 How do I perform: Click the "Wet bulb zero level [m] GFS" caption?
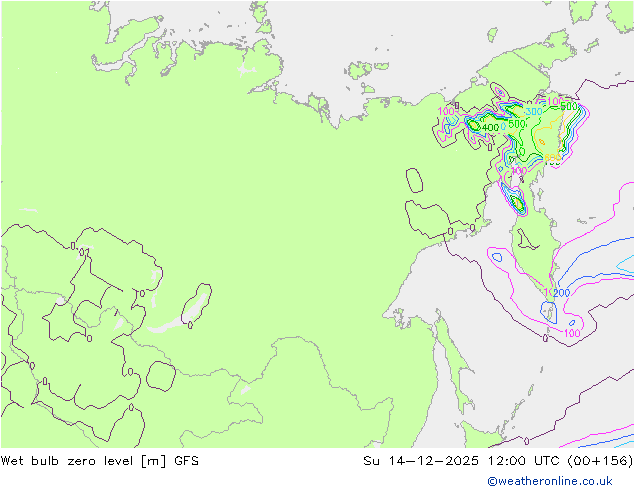click(99, 461)
